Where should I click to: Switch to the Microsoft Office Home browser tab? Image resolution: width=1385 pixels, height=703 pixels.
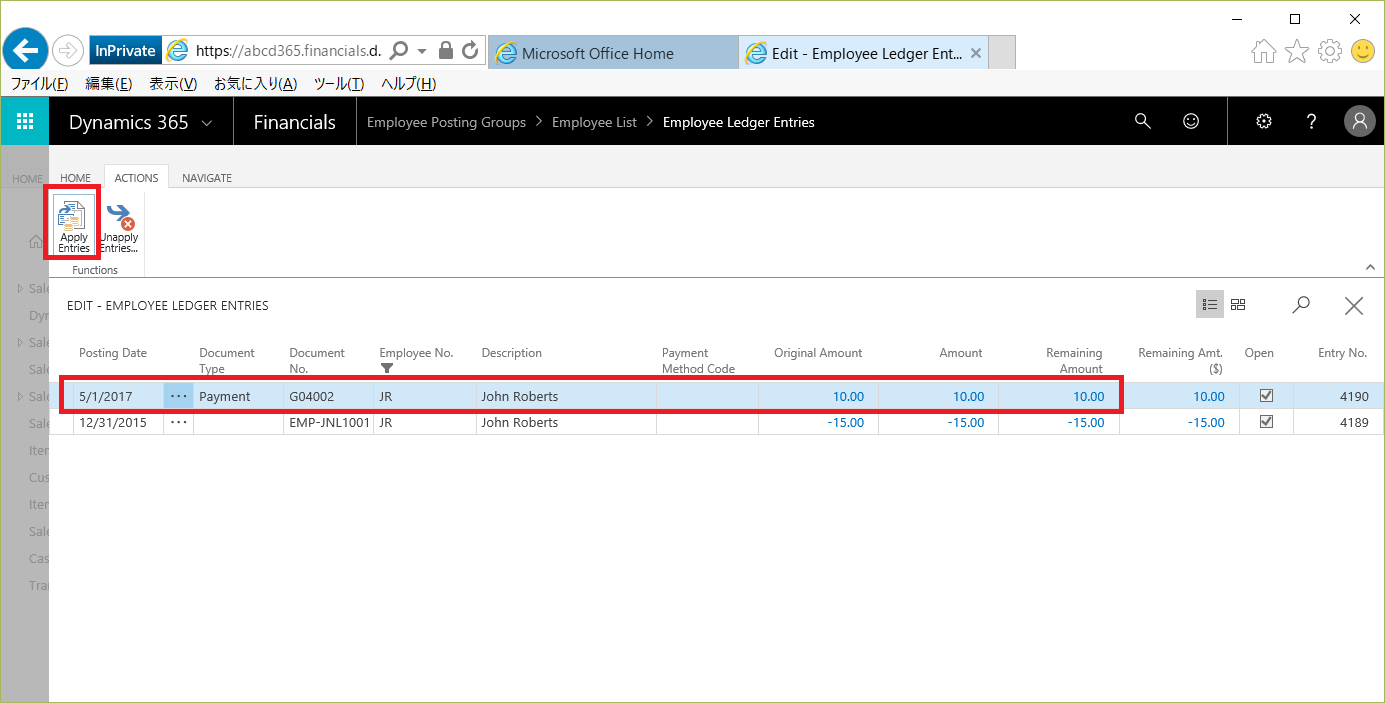[x=613, y=54]
